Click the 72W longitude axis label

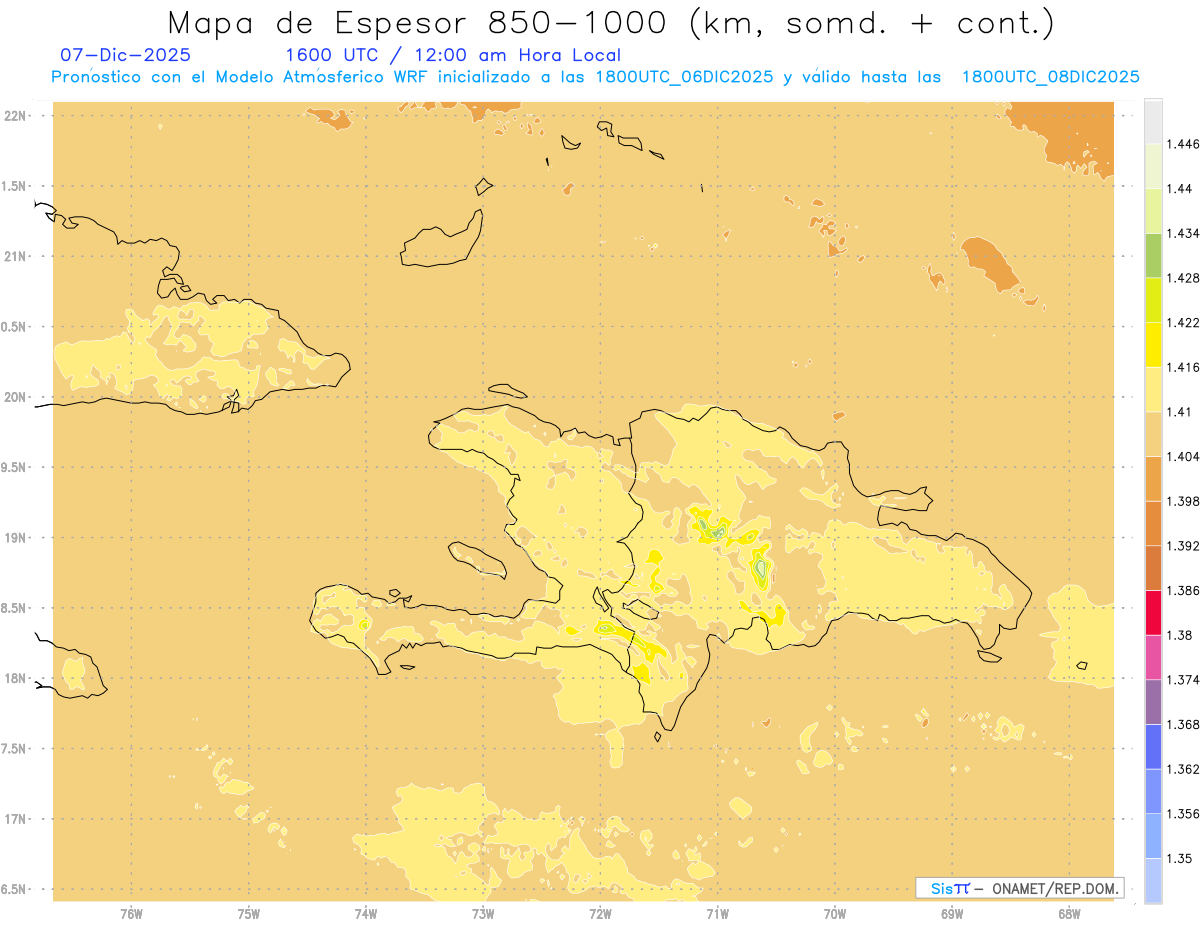(x=600, y=913)
